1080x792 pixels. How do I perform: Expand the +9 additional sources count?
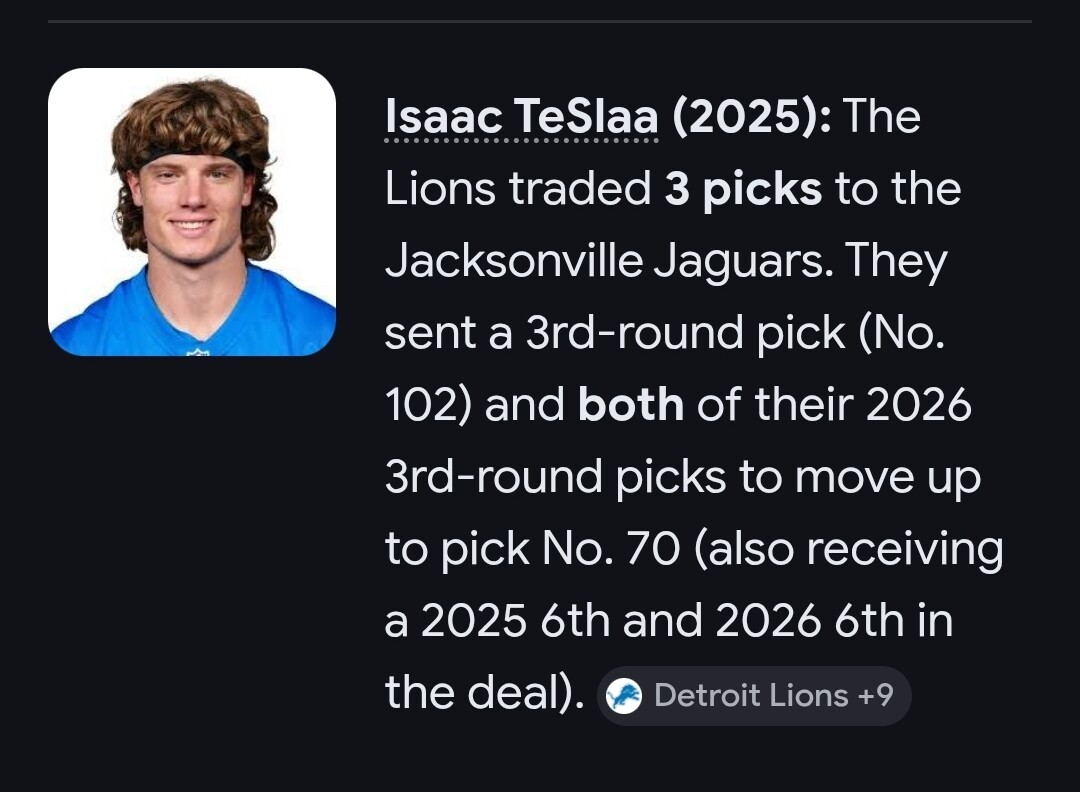(875, 695)
